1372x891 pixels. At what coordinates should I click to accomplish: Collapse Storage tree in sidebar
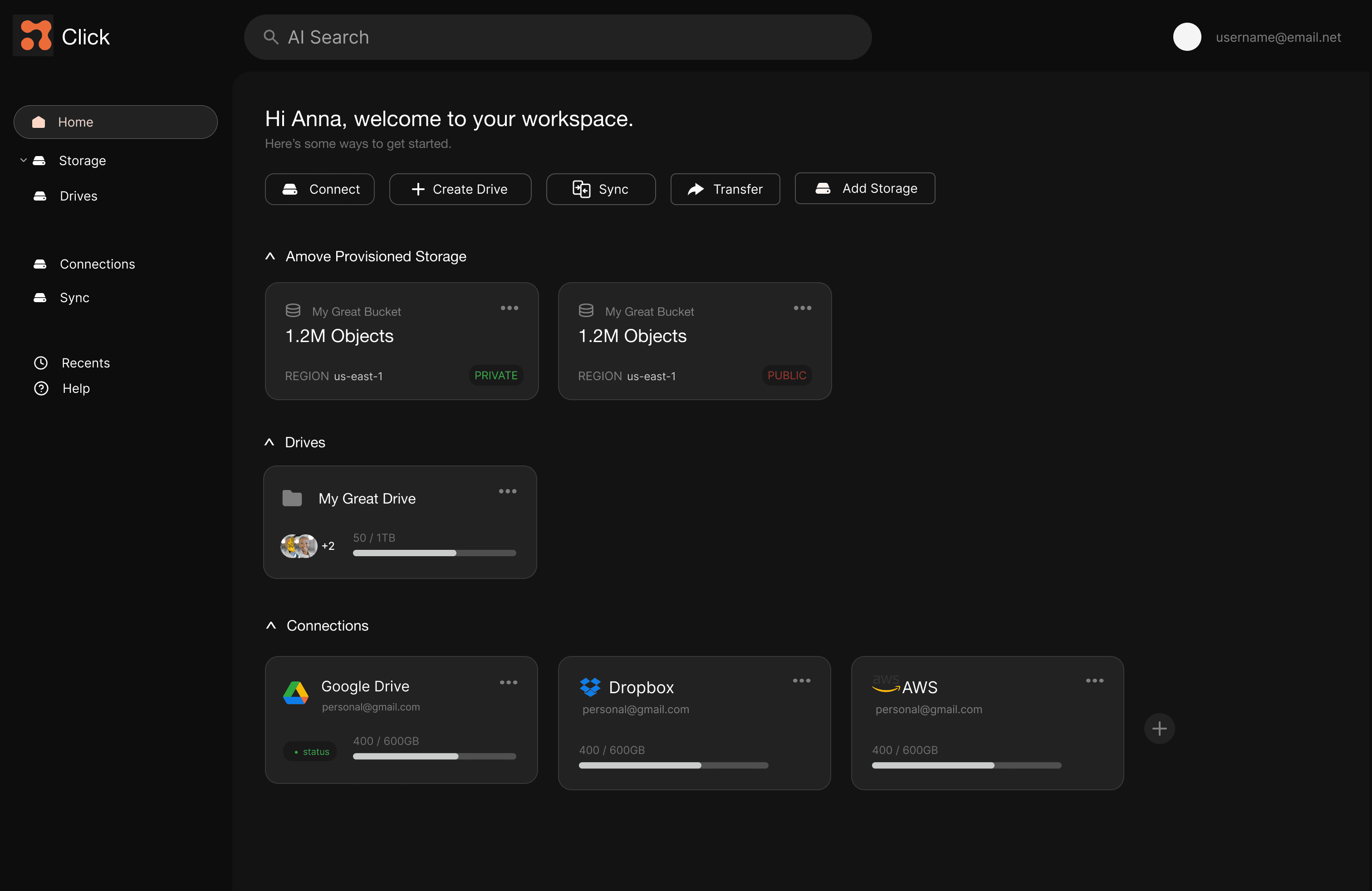24,160
